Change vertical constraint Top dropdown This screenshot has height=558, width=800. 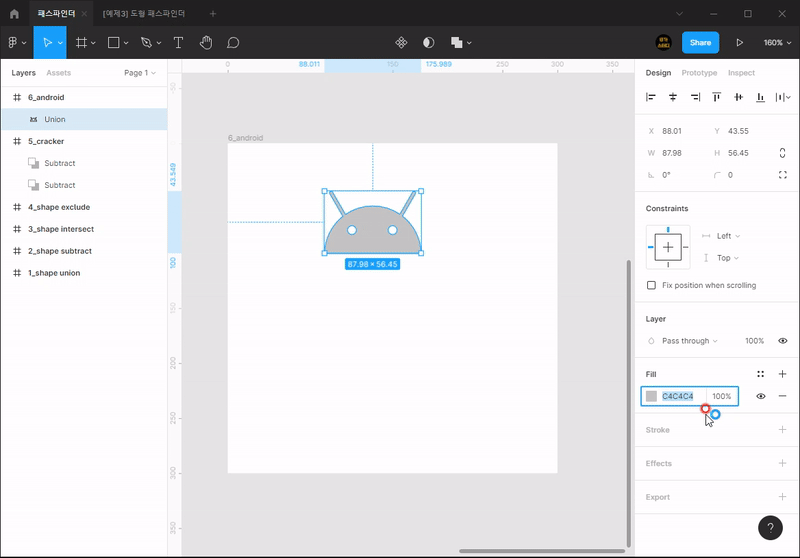[728, 258]
